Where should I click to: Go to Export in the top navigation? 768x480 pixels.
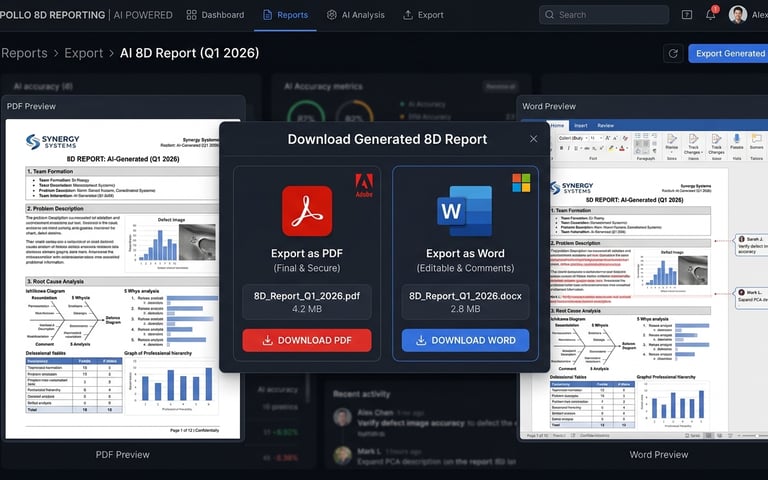point(423,15)
